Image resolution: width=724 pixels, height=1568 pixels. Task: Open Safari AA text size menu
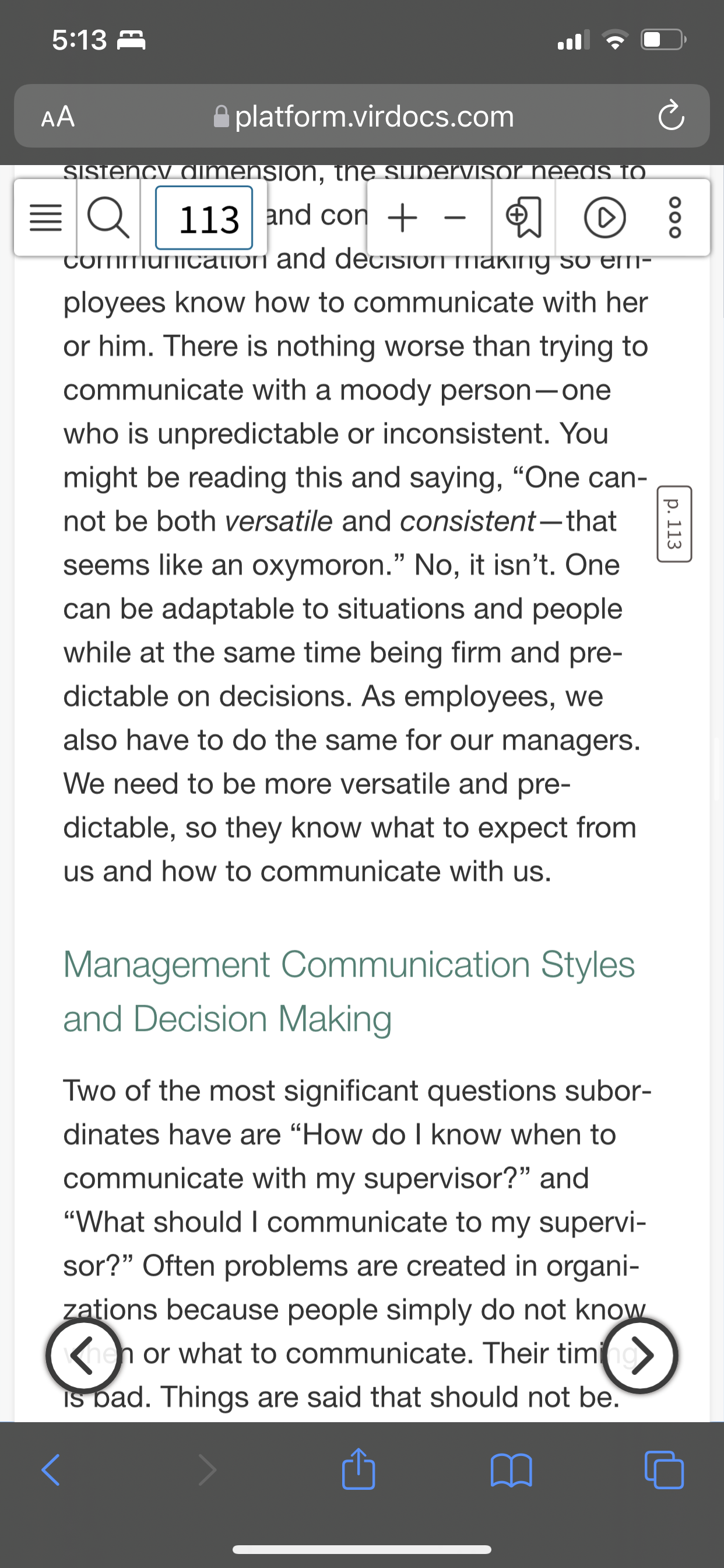point(58,116)
